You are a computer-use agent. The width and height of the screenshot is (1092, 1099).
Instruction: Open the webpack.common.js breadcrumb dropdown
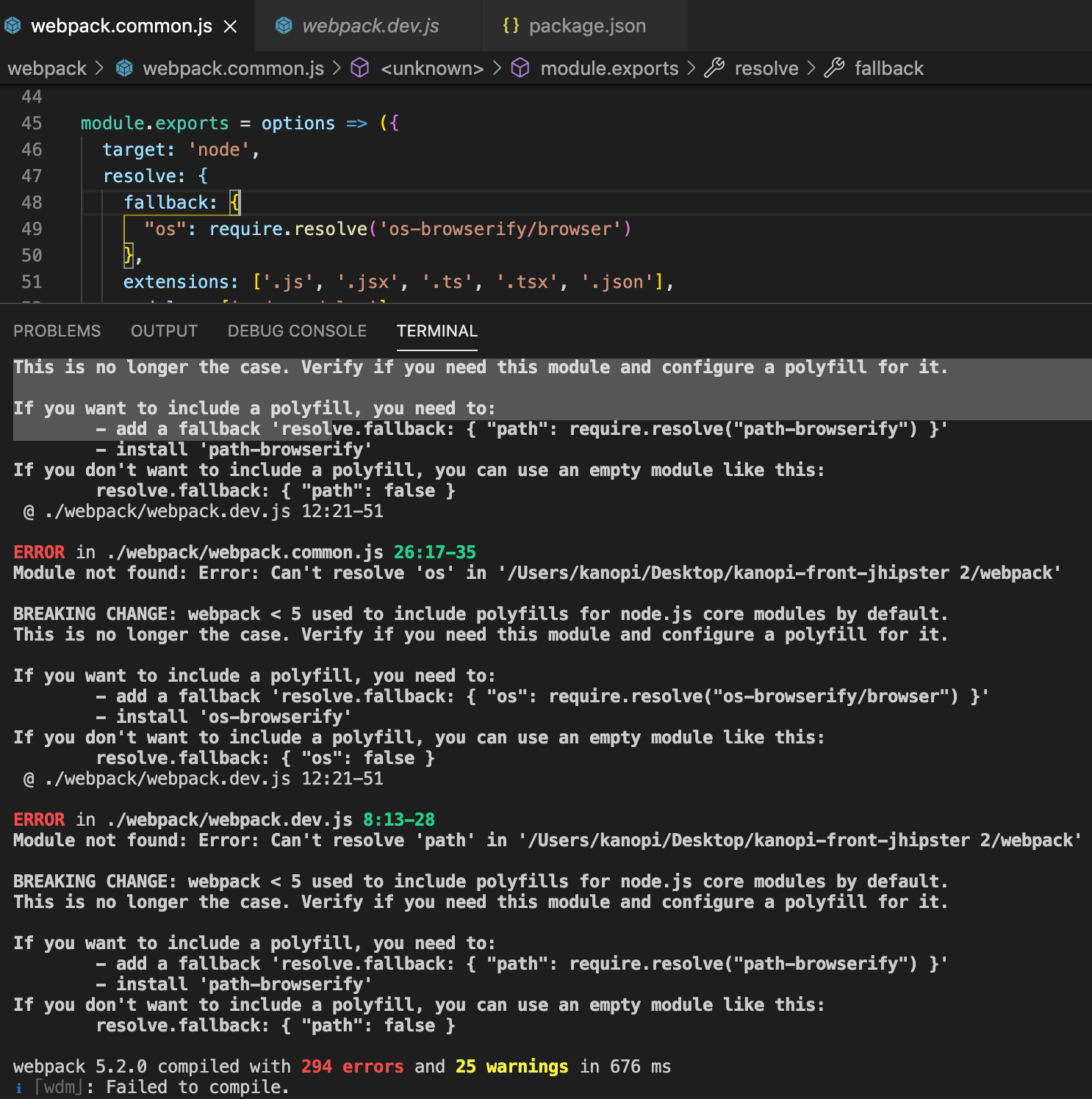click(234, 68)
